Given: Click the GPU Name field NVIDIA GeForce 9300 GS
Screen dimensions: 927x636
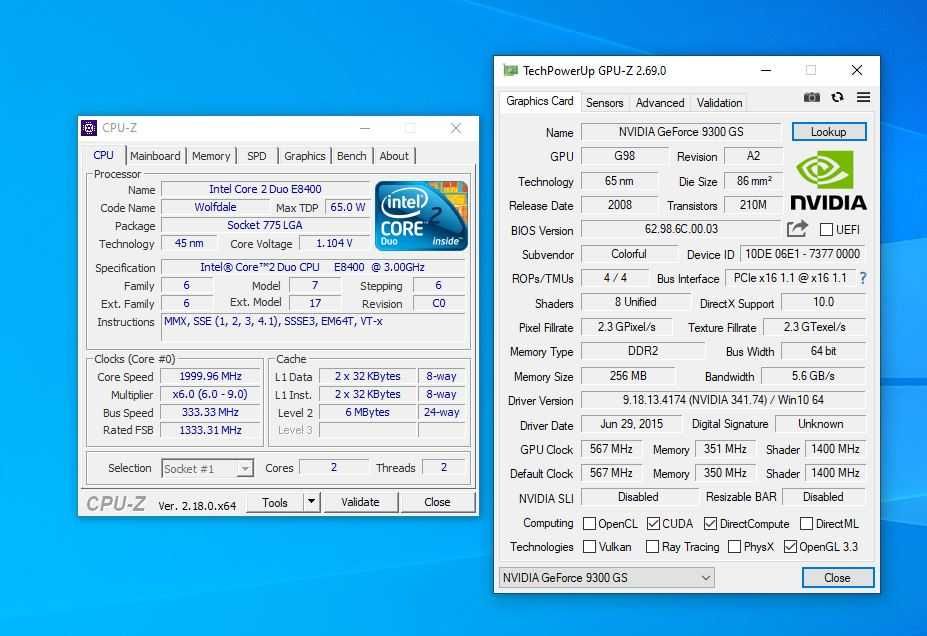Looking at the screenshot, I should pos(681,132).
